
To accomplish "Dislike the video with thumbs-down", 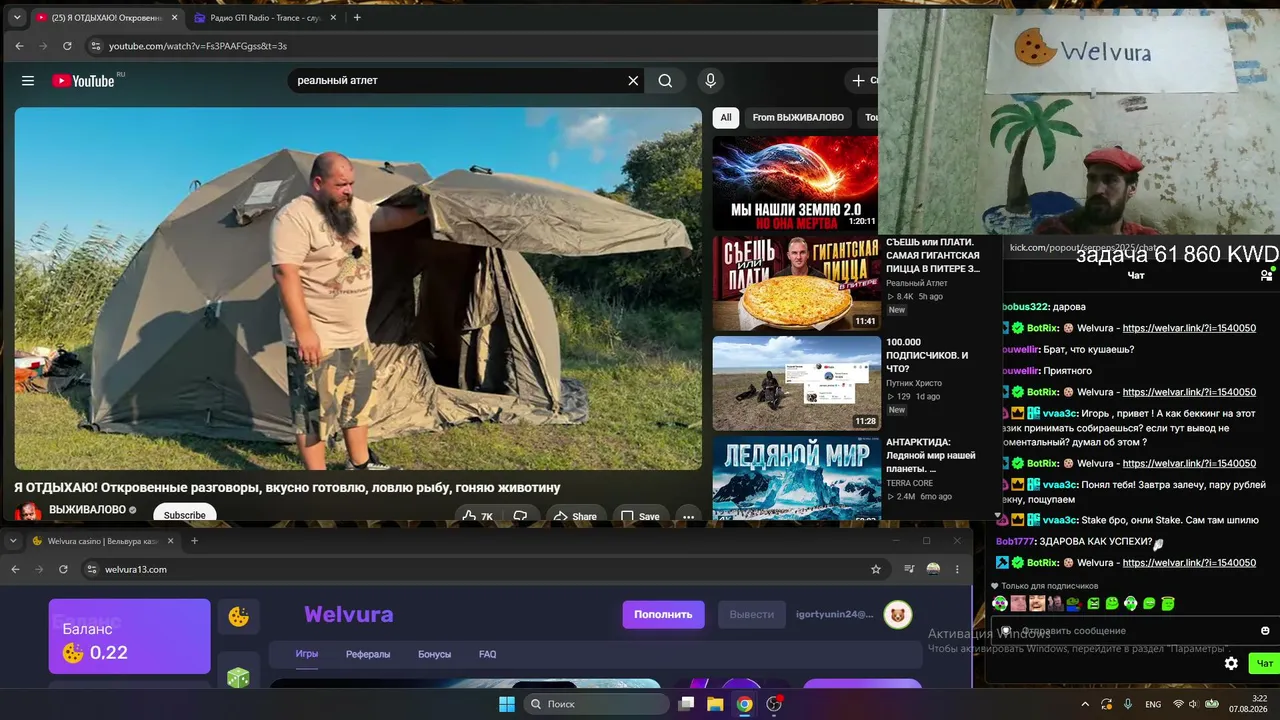I will [520, 516].
